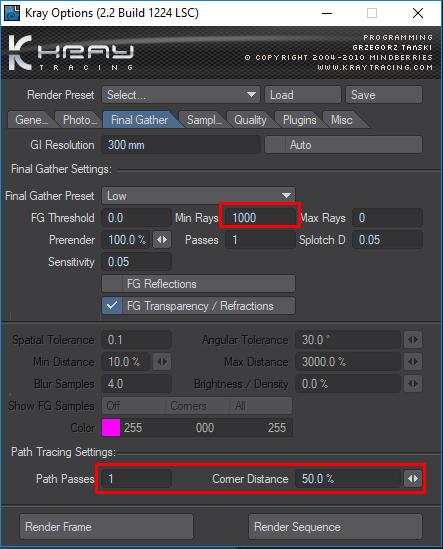Click the Max Distance 3000.0 % field
Viewport: 443px width, 549px height.
tap(348, 362)
